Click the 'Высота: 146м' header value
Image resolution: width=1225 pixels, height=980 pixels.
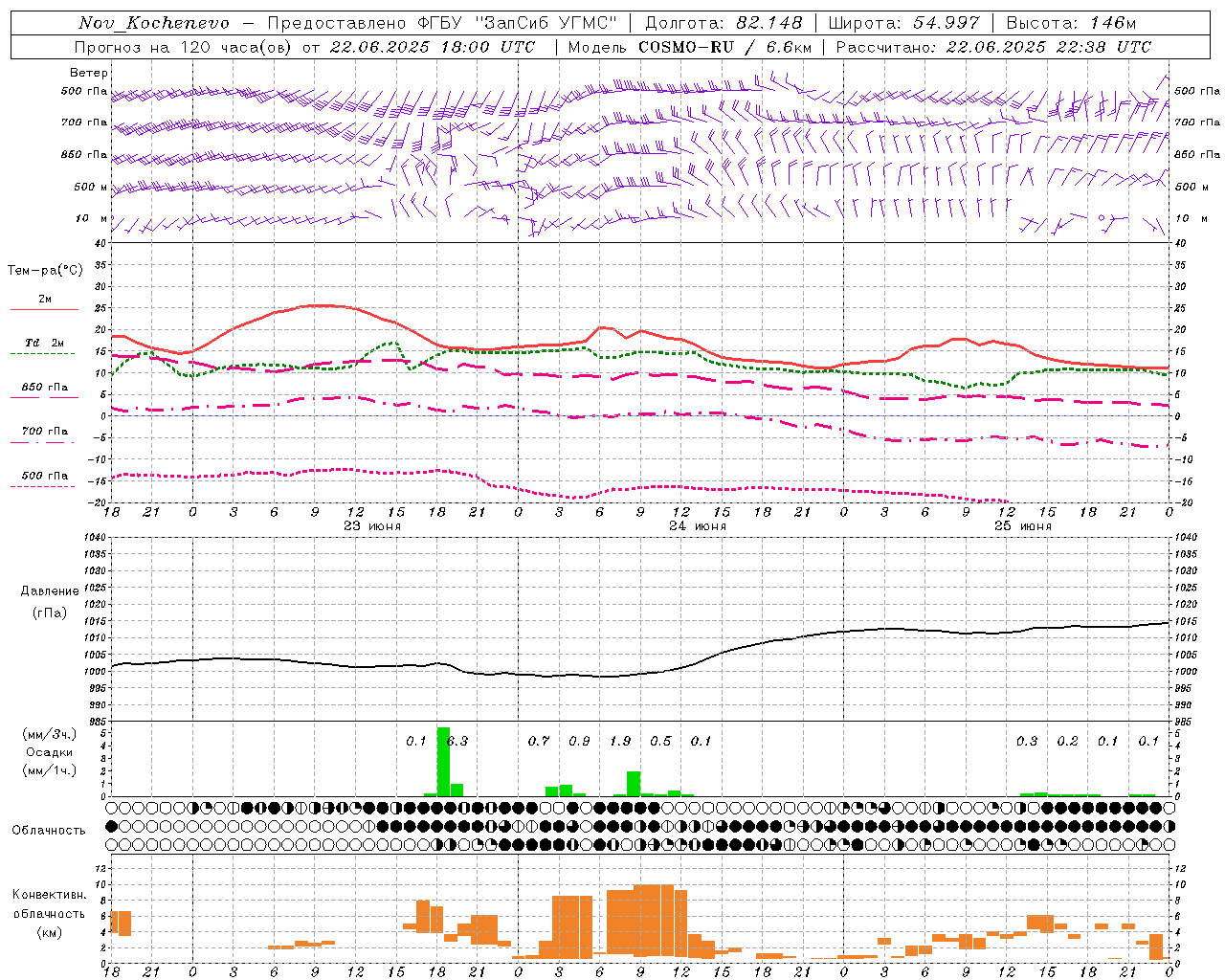coord(1071,23)
